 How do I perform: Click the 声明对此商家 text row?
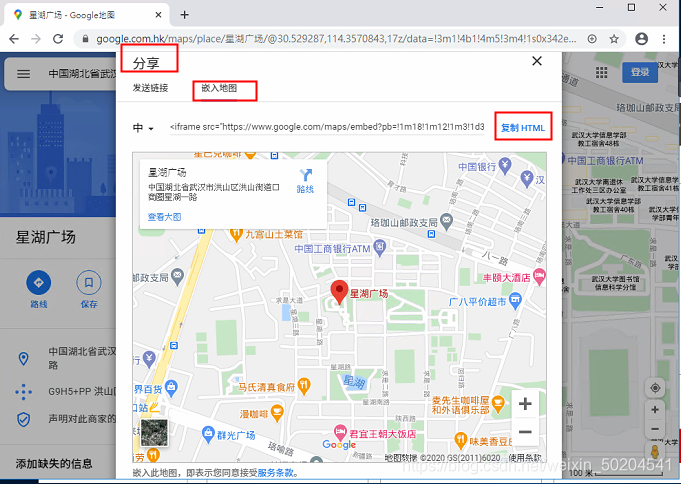point(82,419)
